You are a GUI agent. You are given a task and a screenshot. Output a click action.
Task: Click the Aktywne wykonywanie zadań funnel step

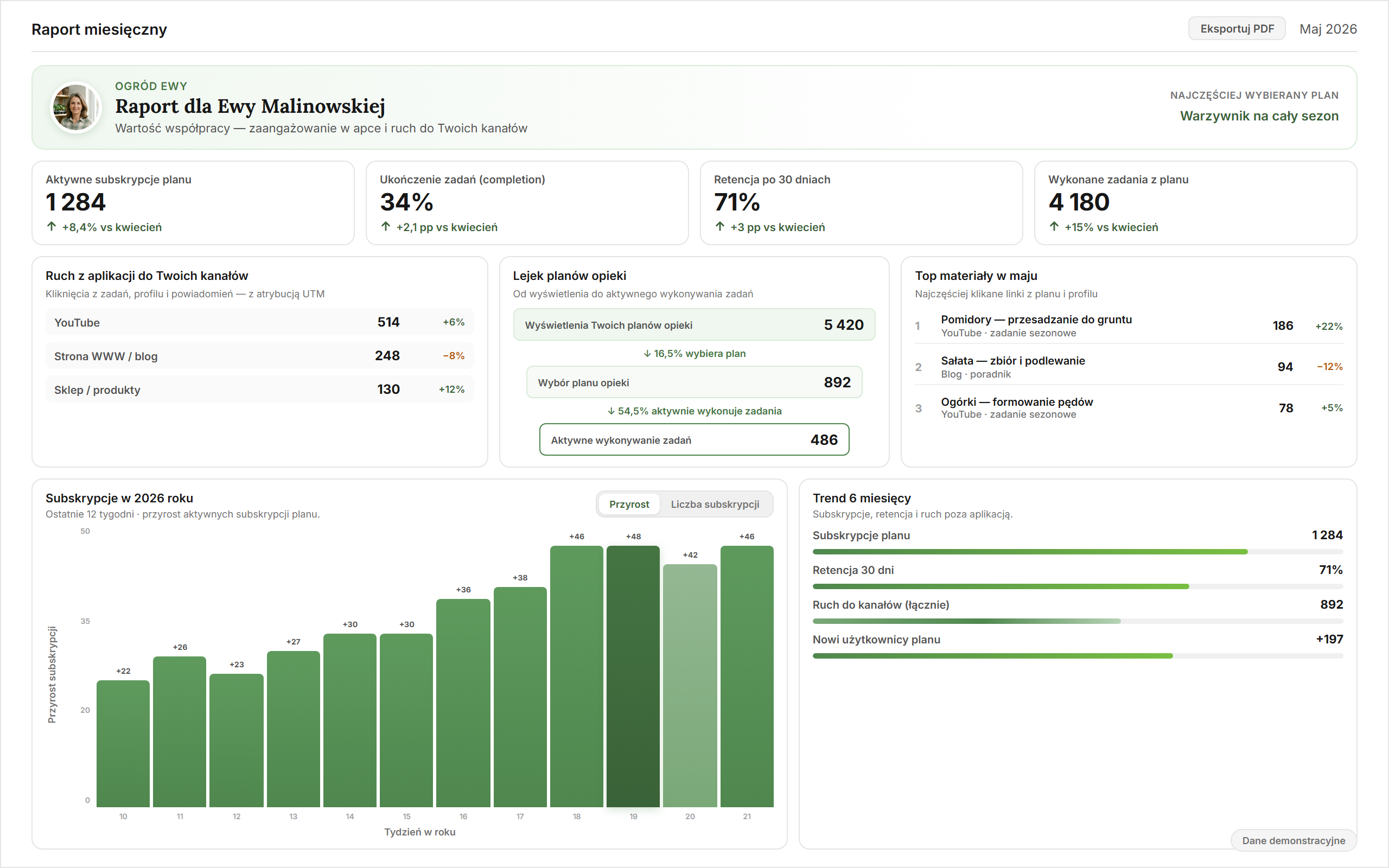pos(694,440)
